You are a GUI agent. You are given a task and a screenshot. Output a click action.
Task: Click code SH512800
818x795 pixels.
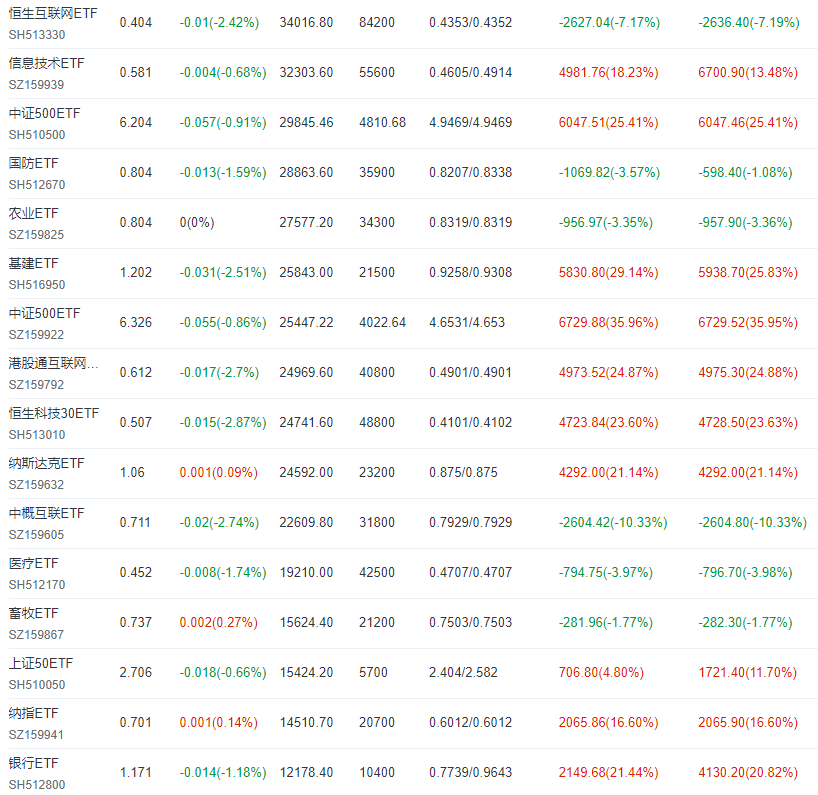coord(37,786)
